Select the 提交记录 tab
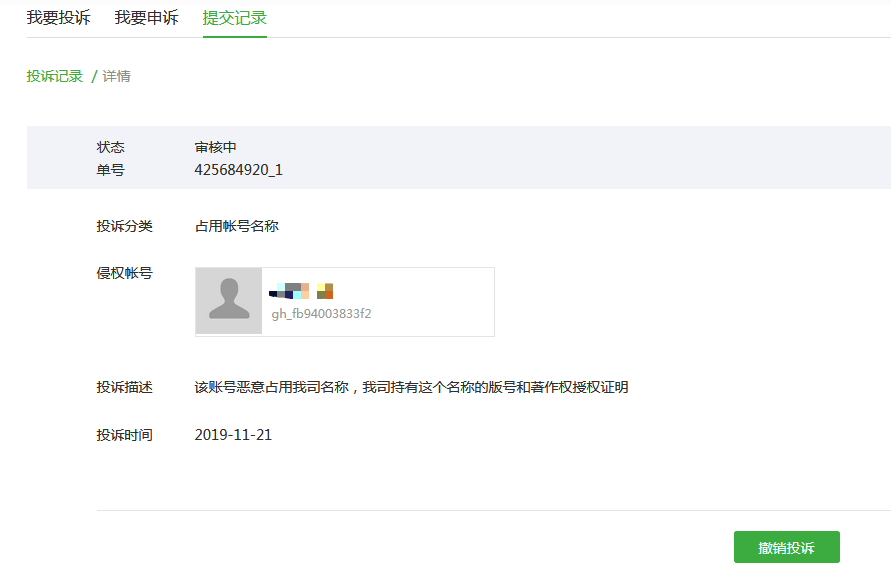Viewport: 891px width, 582px height. [235, 18]
